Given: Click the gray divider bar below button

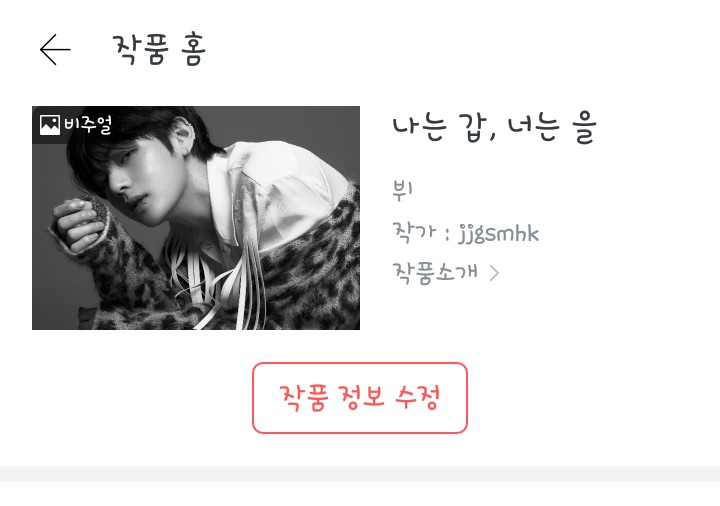Looking at the screenshot, I should click(360, 474).
